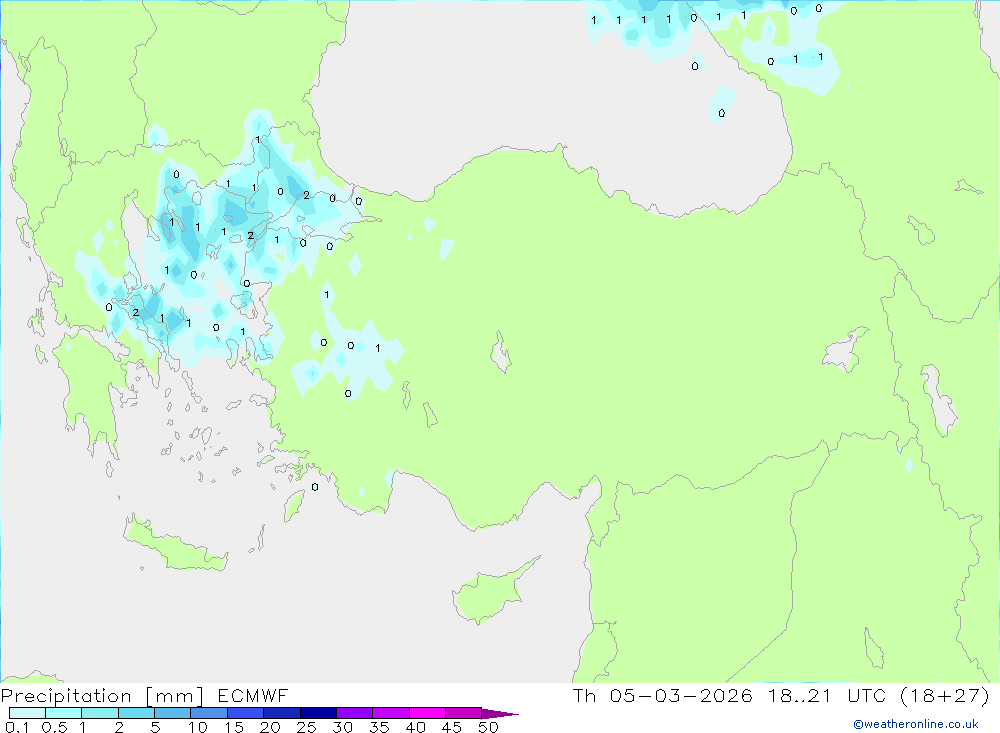Click the 'Precipitation [mm]' title text
Viewport: 1000px width, 733px height.
(102, 696)
